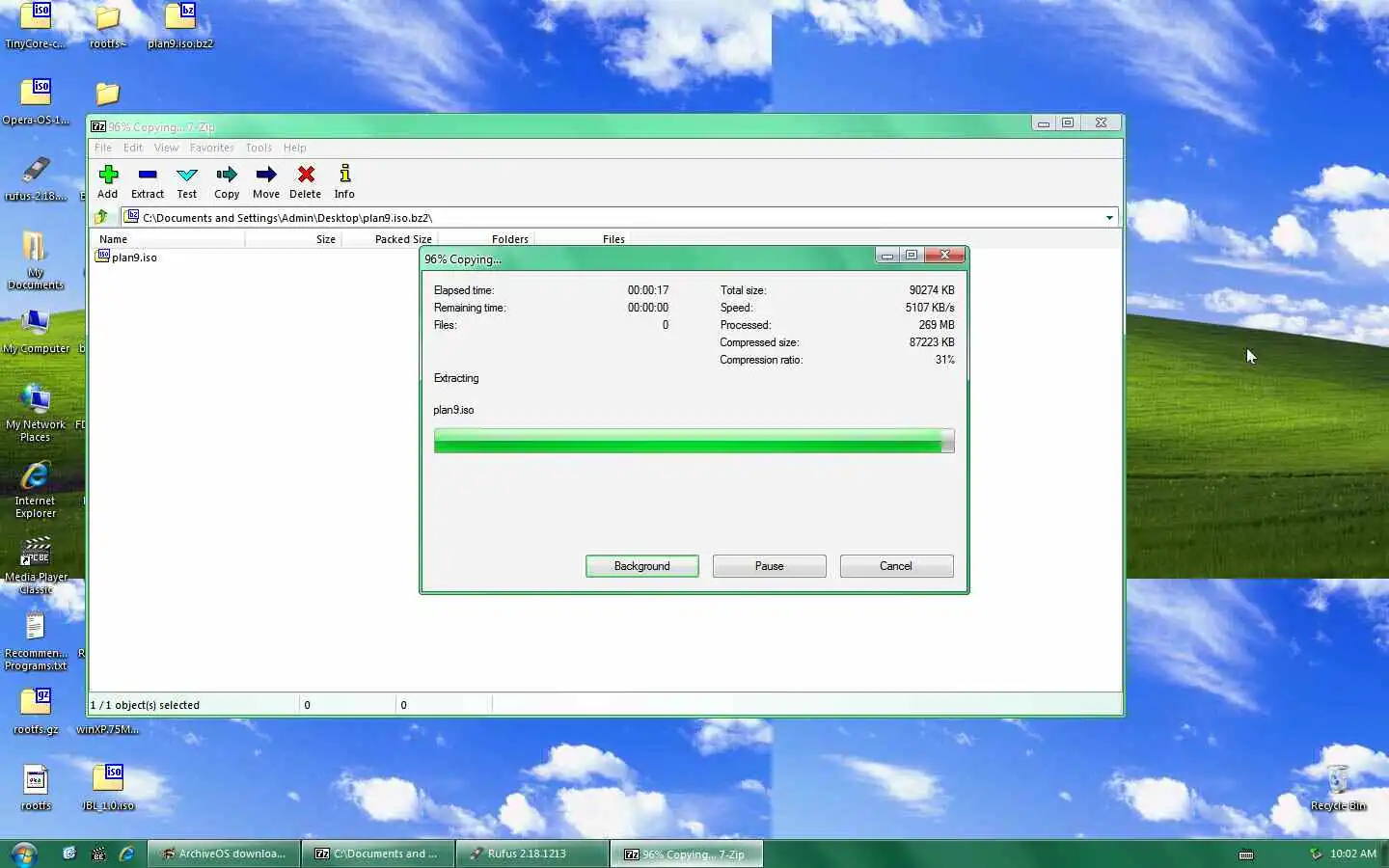Select the rootfs file desktop icon
This screenshot has width=1389, height=868.
36,788
